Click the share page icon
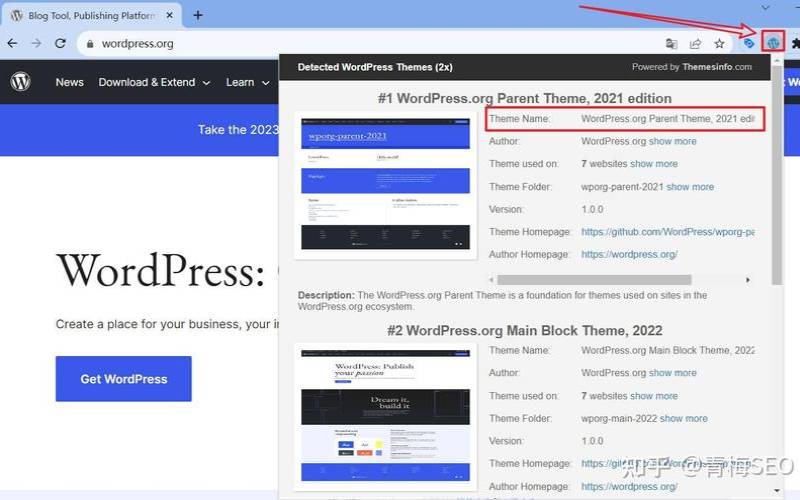Viewport: 800px width, 500px height. 695,44
